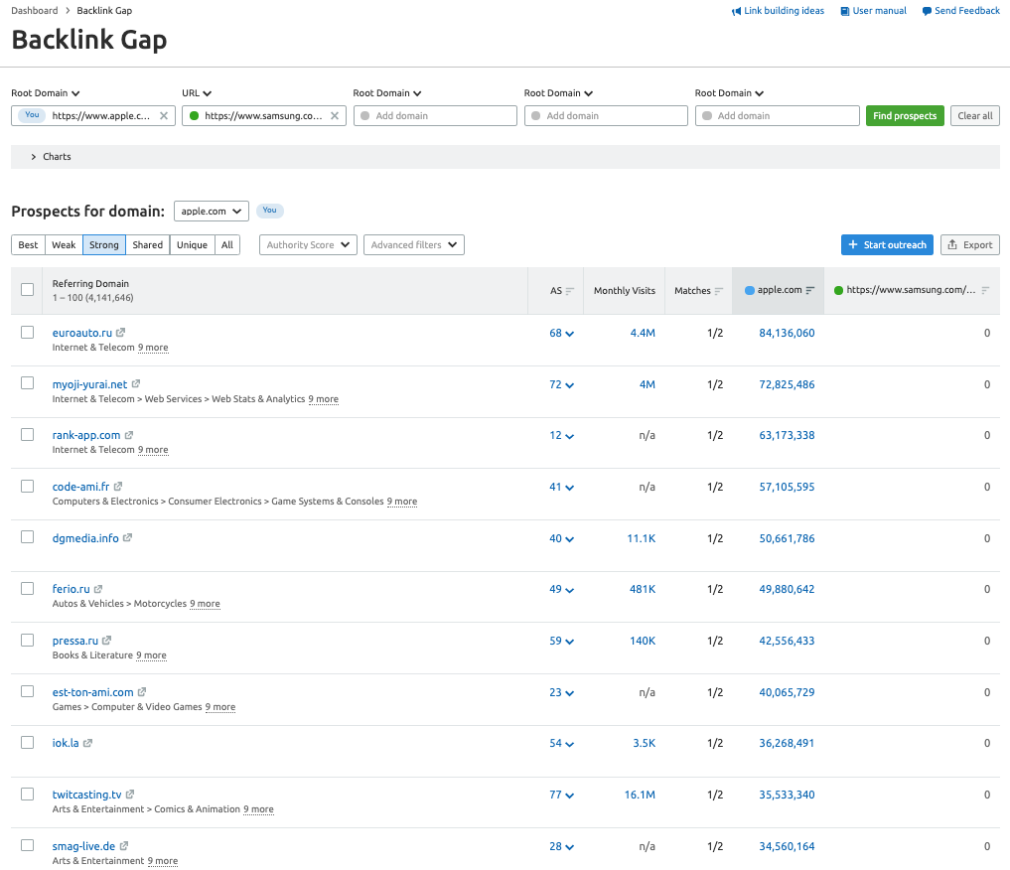The height and width of the screenshot is (870, 1010).
Task: Sort by AS column icon
Action: [x=569, y=291]
